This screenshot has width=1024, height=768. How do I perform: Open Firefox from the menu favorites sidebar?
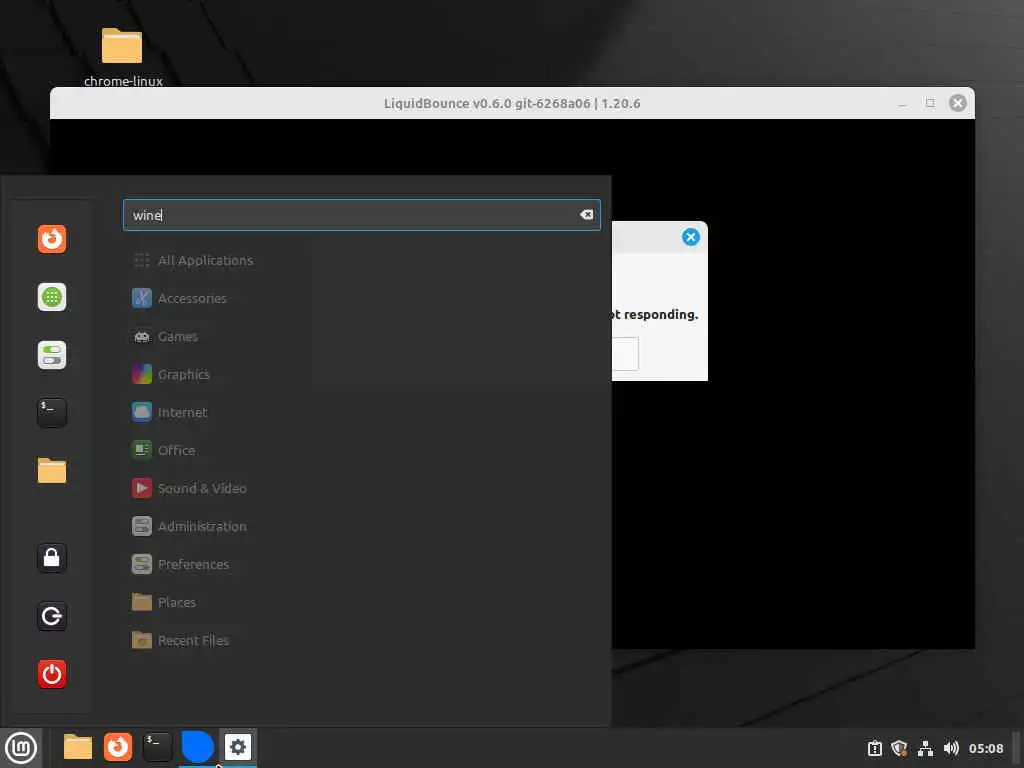(52, 239)
